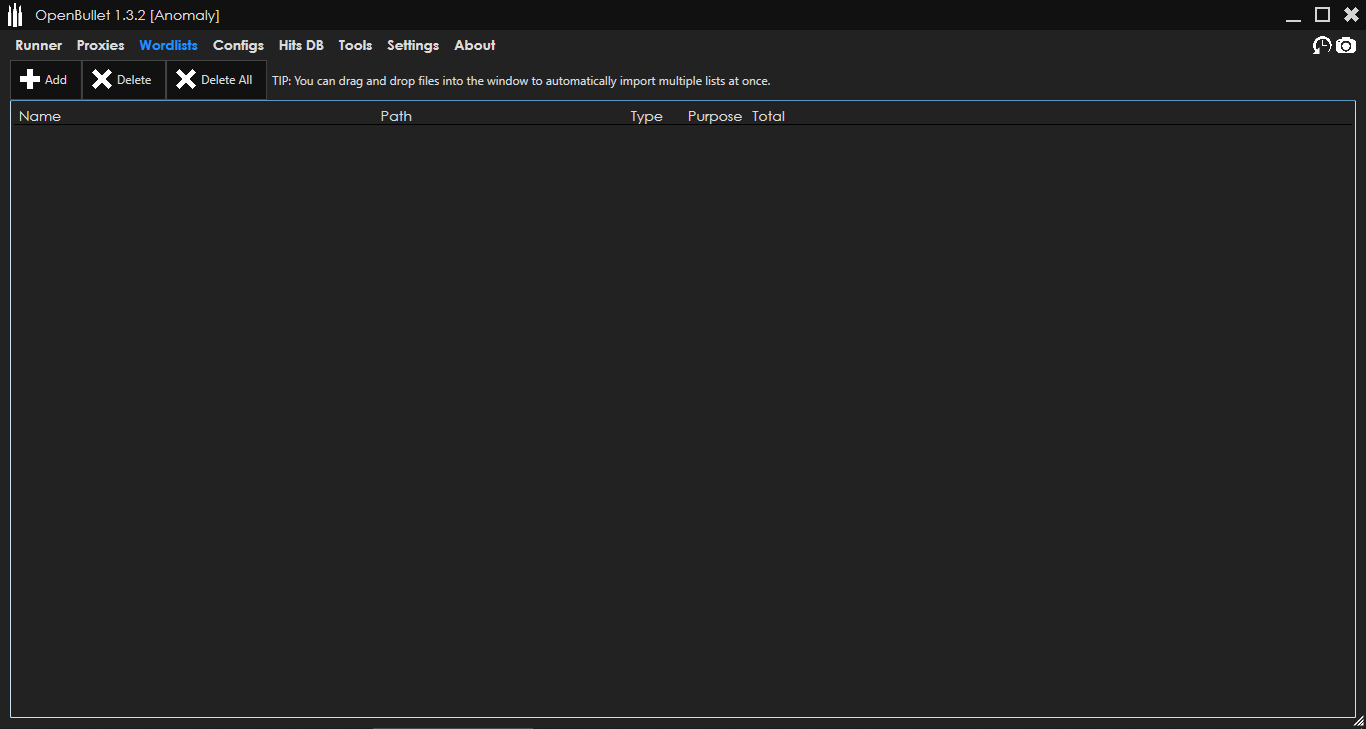The width and height of the screenshot is (1366, 729).
Task: Open the Runner tab
Action: click(38, 45)
